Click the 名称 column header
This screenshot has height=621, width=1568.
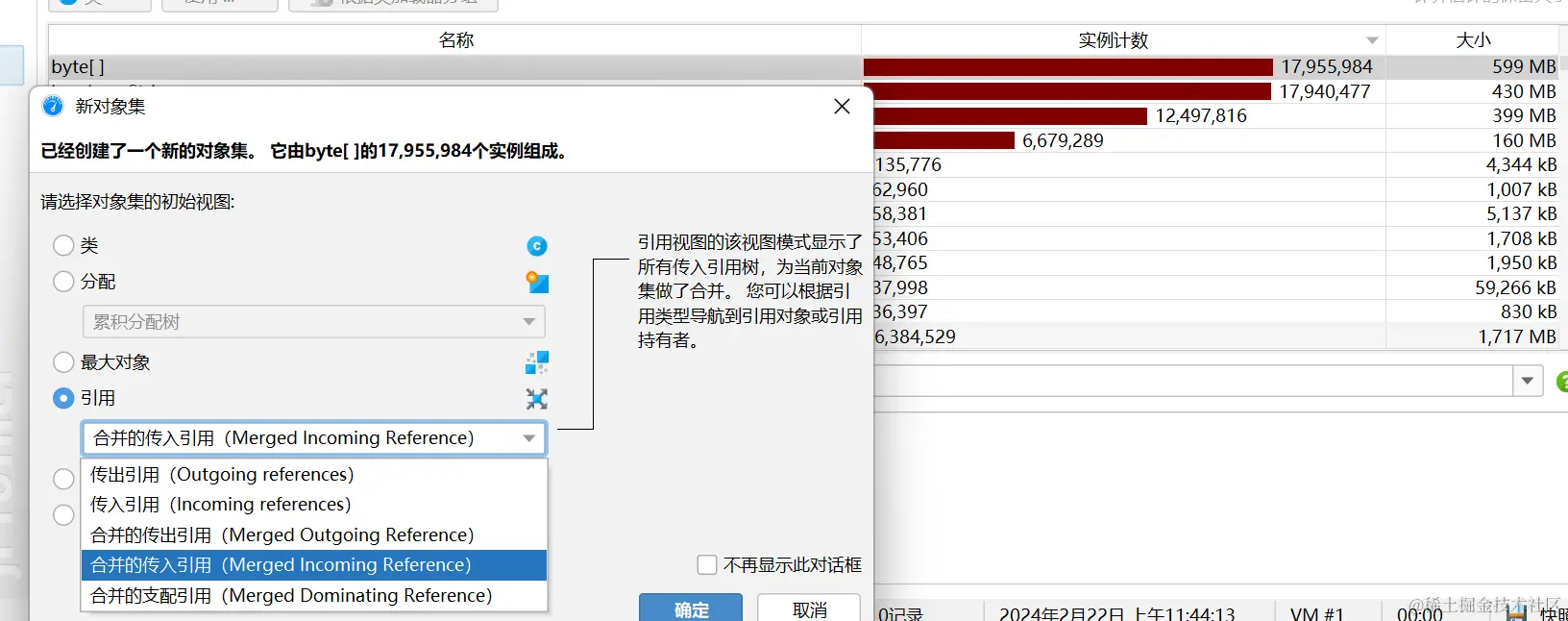point(455,40)
